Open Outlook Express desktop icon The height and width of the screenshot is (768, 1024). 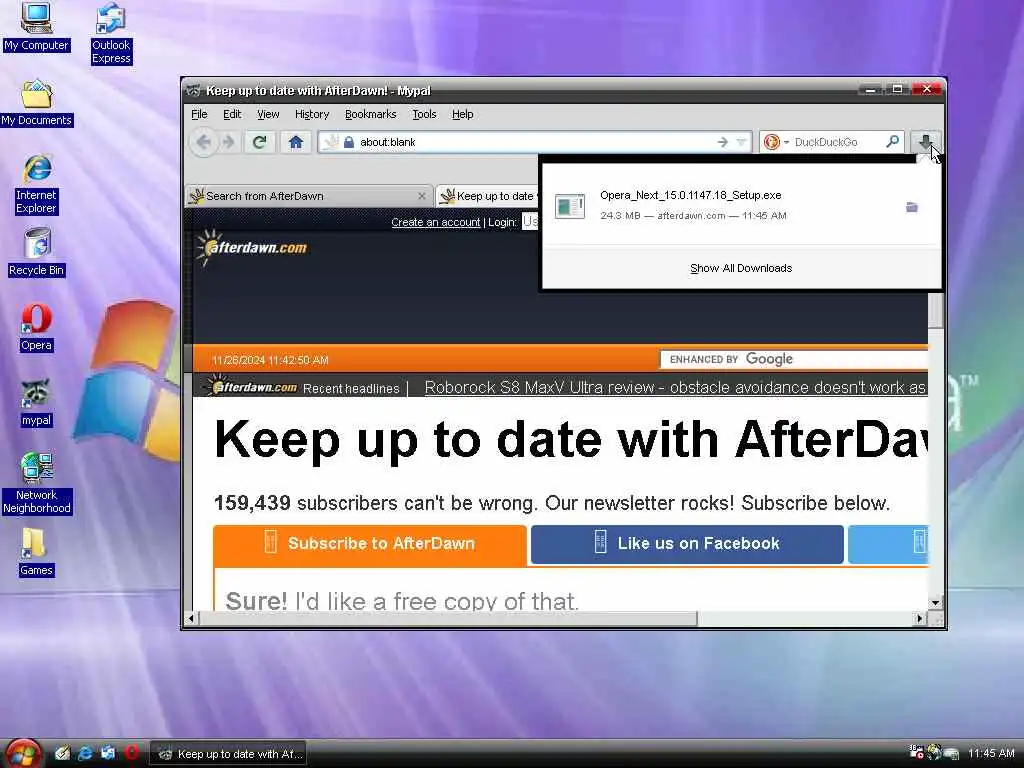click(x=111, y=34)
